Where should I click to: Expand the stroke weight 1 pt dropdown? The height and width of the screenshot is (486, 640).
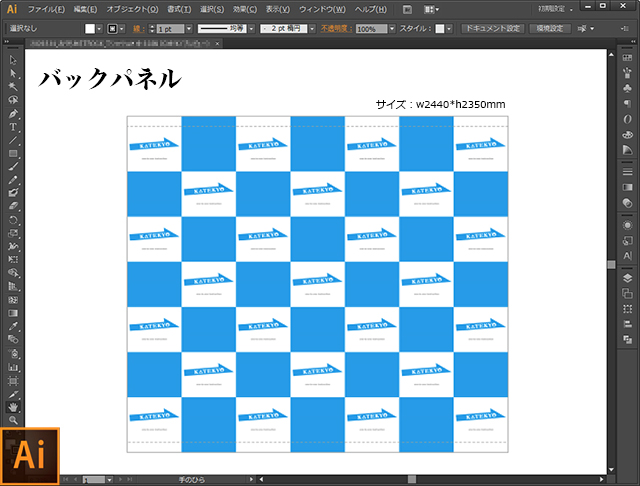click(x=189, y=29)
